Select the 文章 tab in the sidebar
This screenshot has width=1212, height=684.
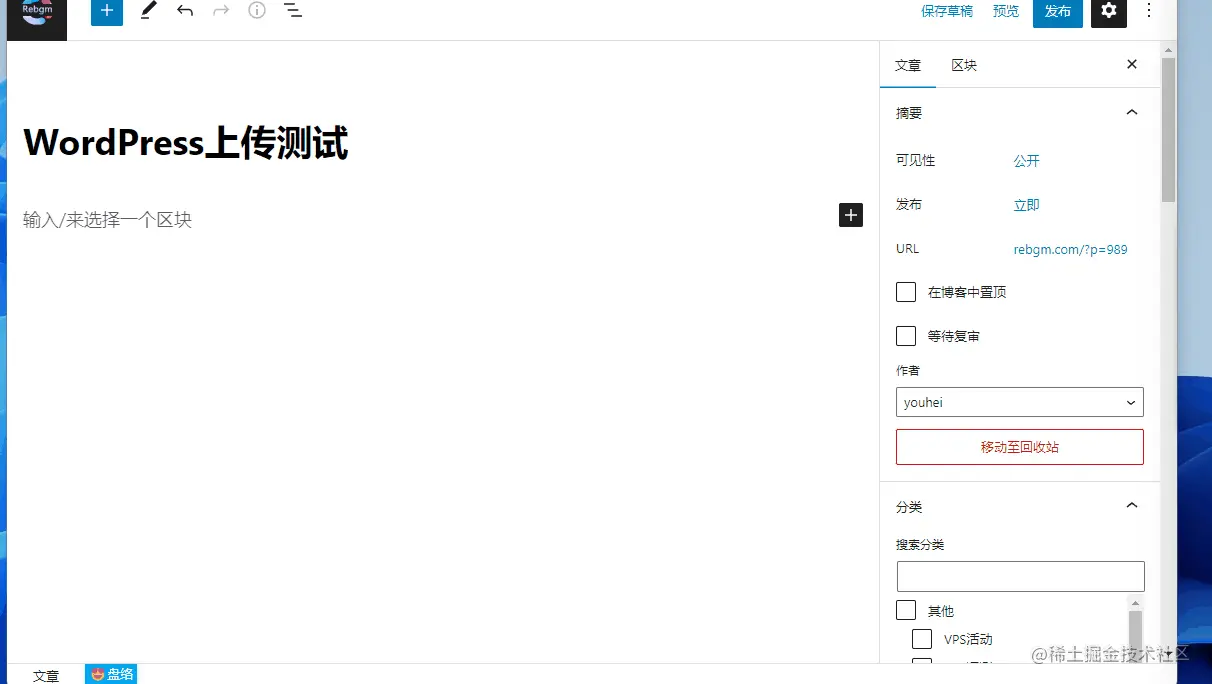pos(908,65)
